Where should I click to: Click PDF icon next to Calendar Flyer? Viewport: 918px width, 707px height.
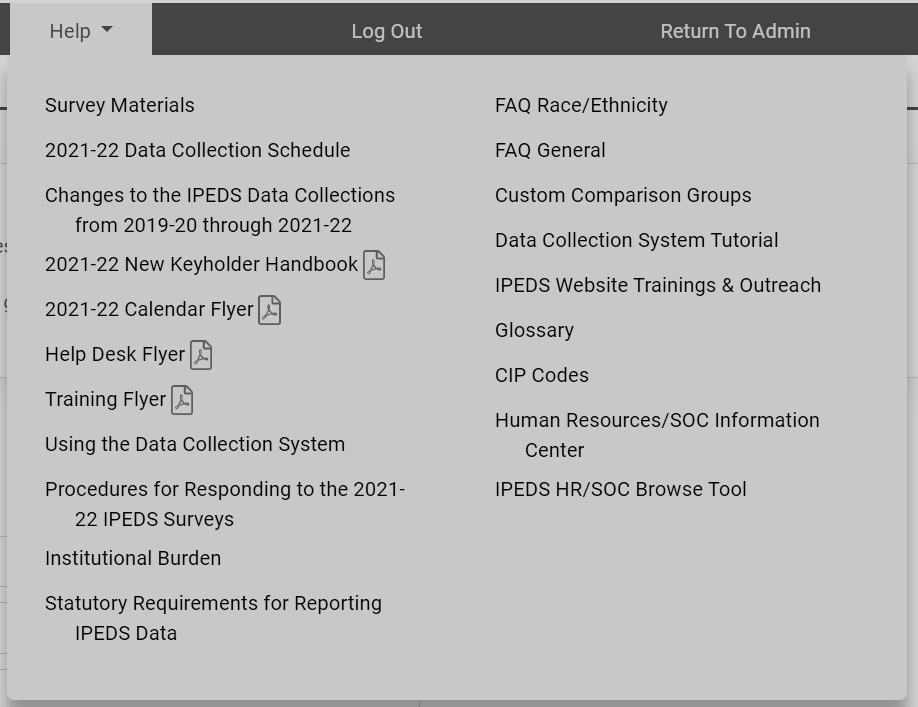pos(270,310)
